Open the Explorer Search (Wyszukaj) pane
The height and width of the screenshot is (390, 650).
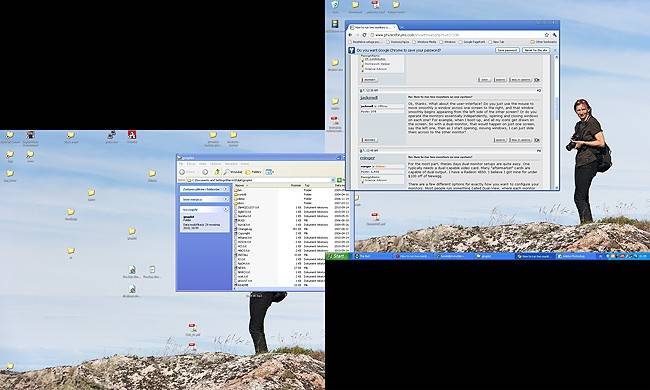[x=233, y=172]
